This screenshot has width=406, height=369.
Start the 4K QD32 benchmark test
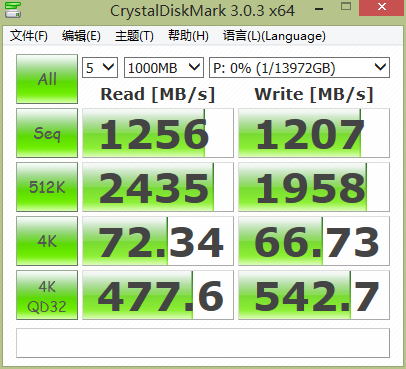click(47, 295)
